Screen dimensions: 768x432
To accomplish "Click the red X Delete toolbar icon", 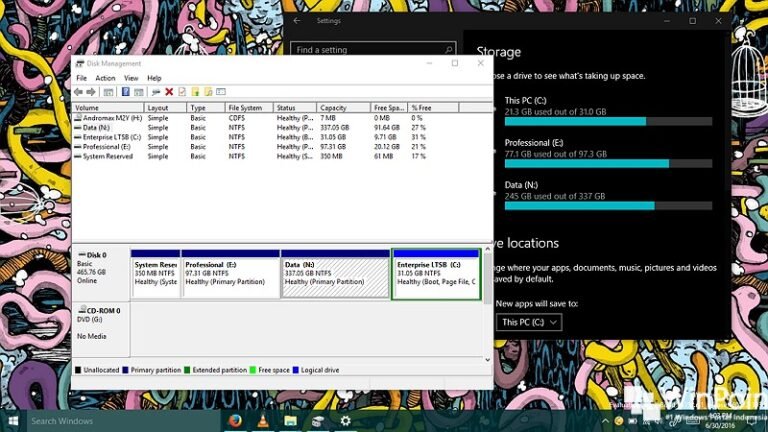I will 169,91.
